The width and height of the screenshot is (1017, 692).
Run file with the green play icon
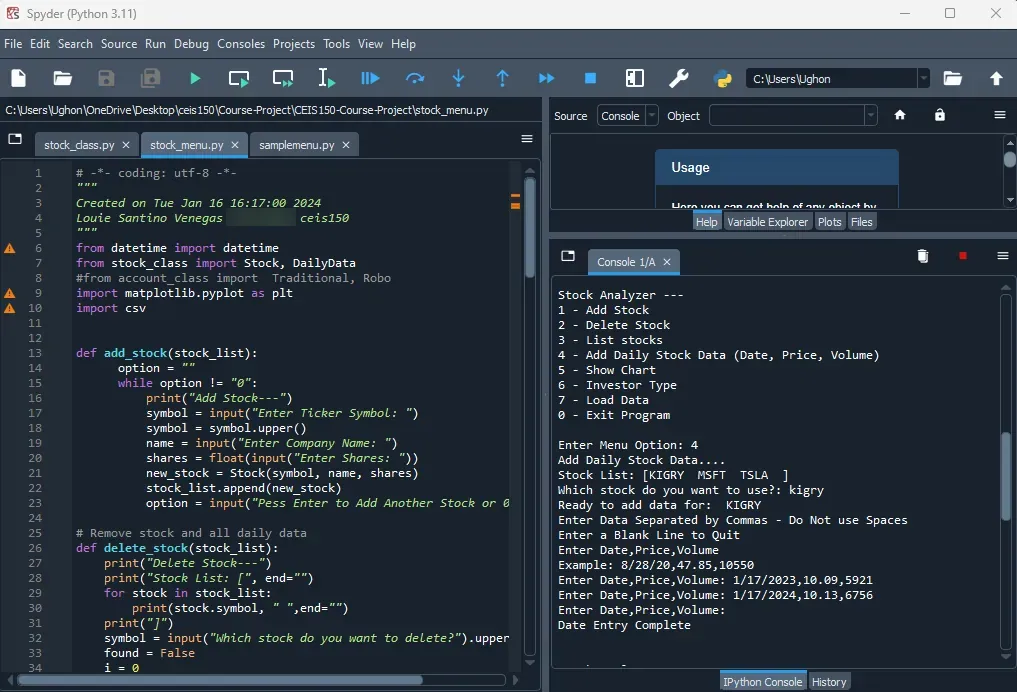tap(195, 78)
